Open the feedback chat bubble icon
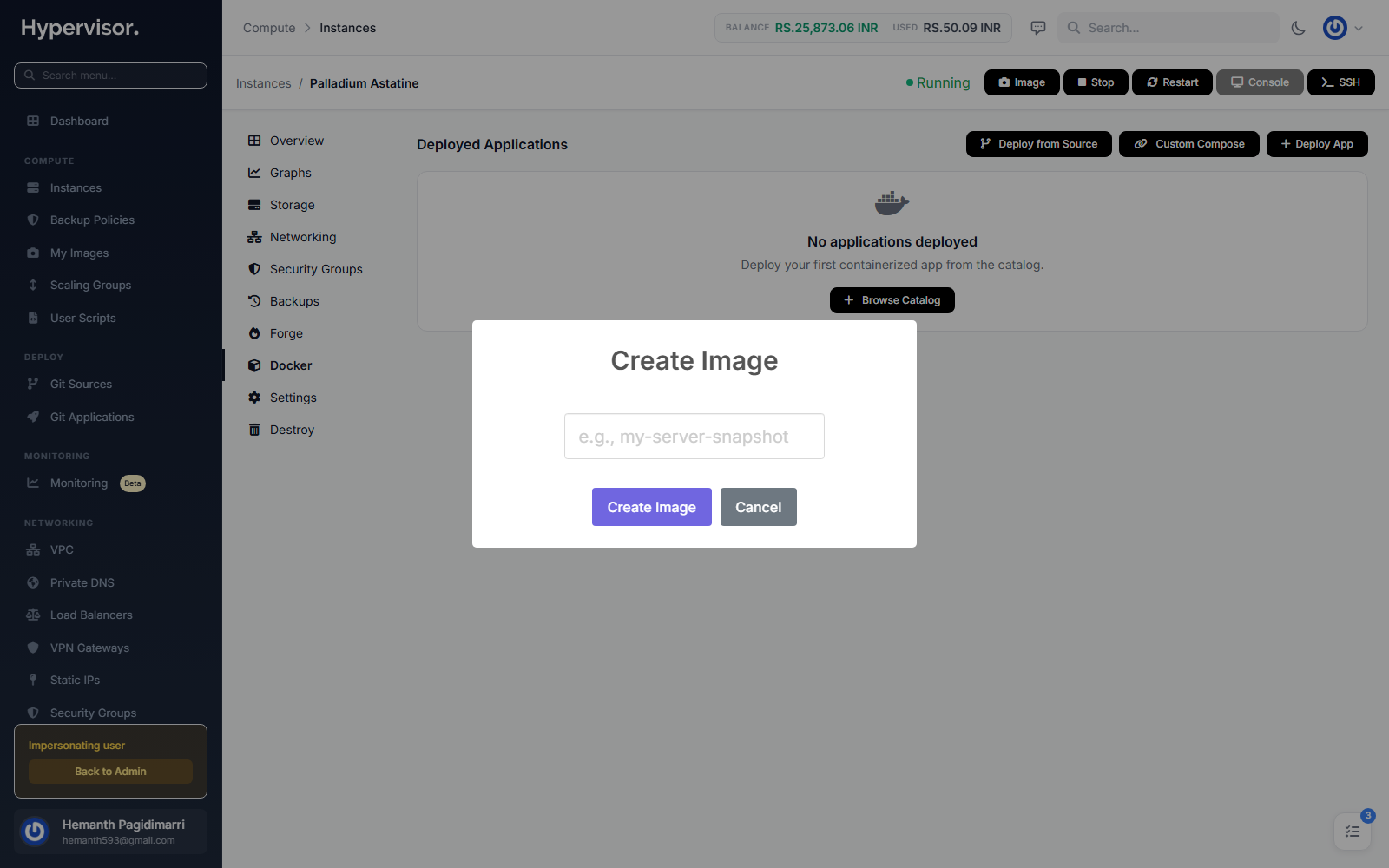 pos(1038,28)
